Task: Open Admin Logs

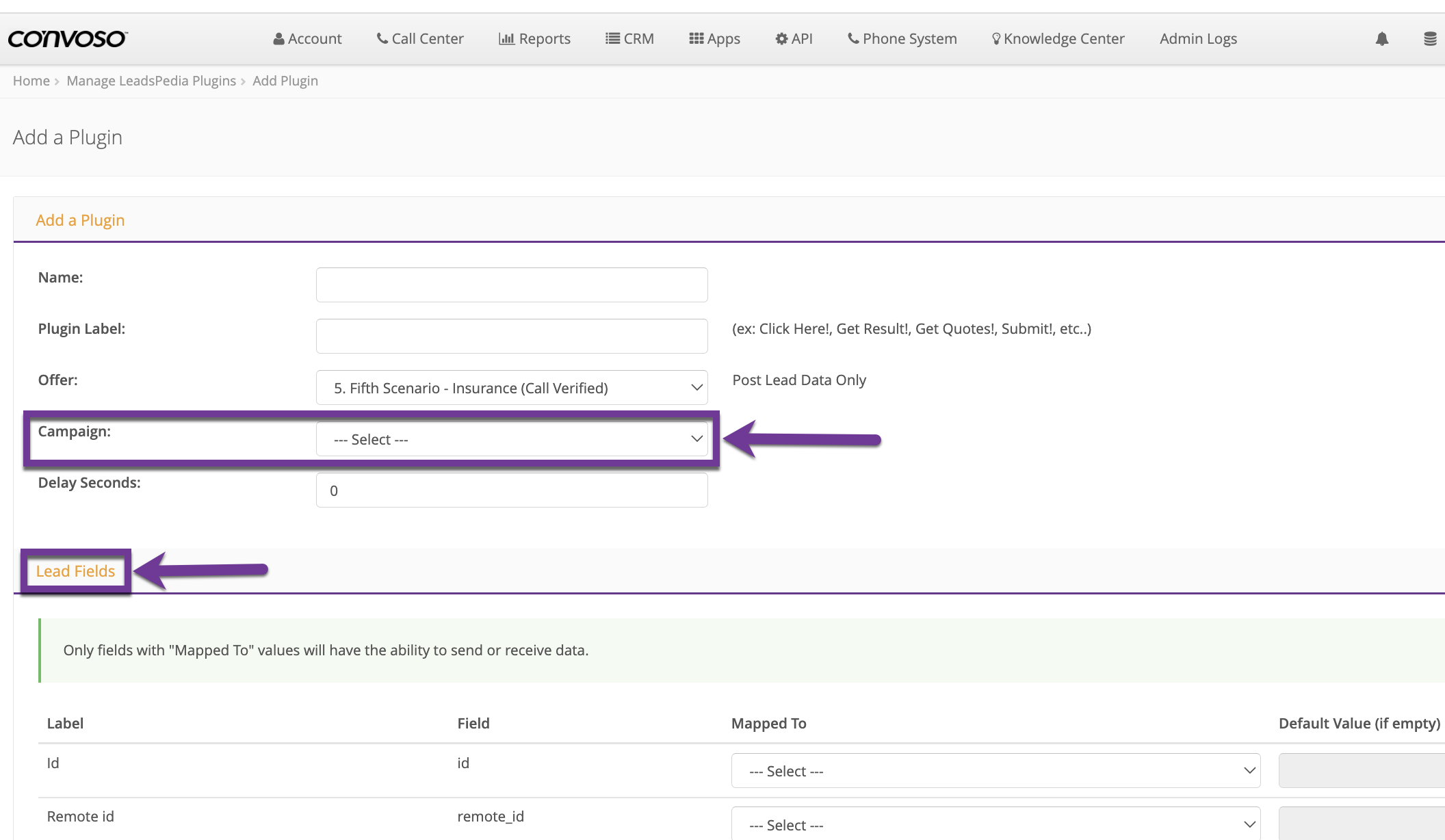Action: [x=1198, y=39]
